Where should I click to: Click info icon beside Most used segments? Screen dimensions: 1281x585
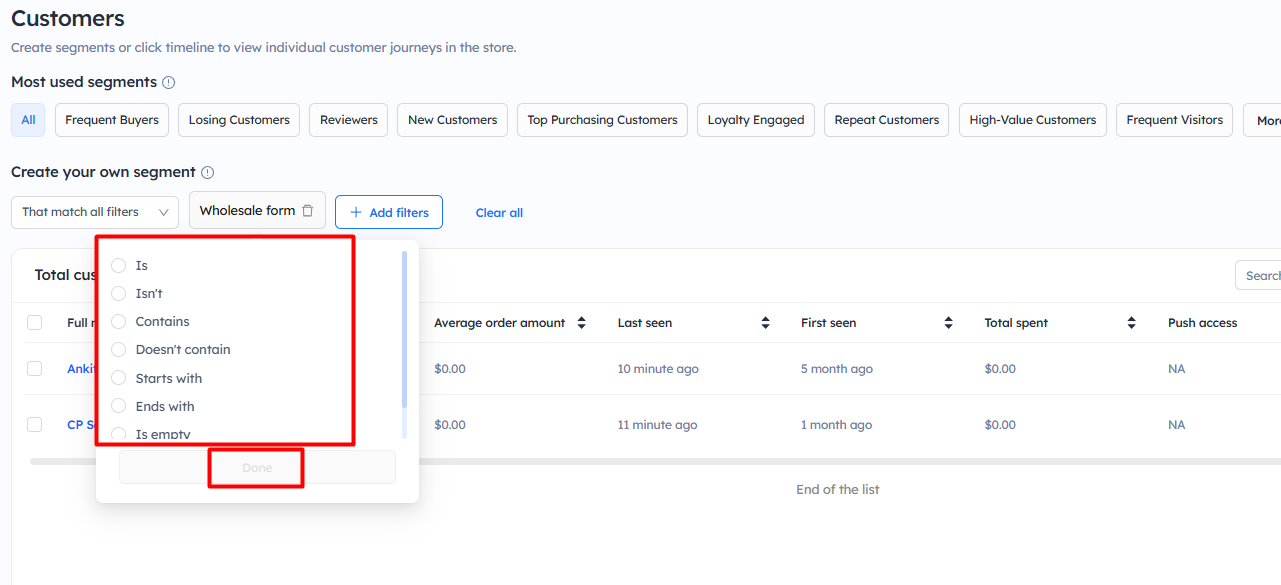tap(169, 83)
